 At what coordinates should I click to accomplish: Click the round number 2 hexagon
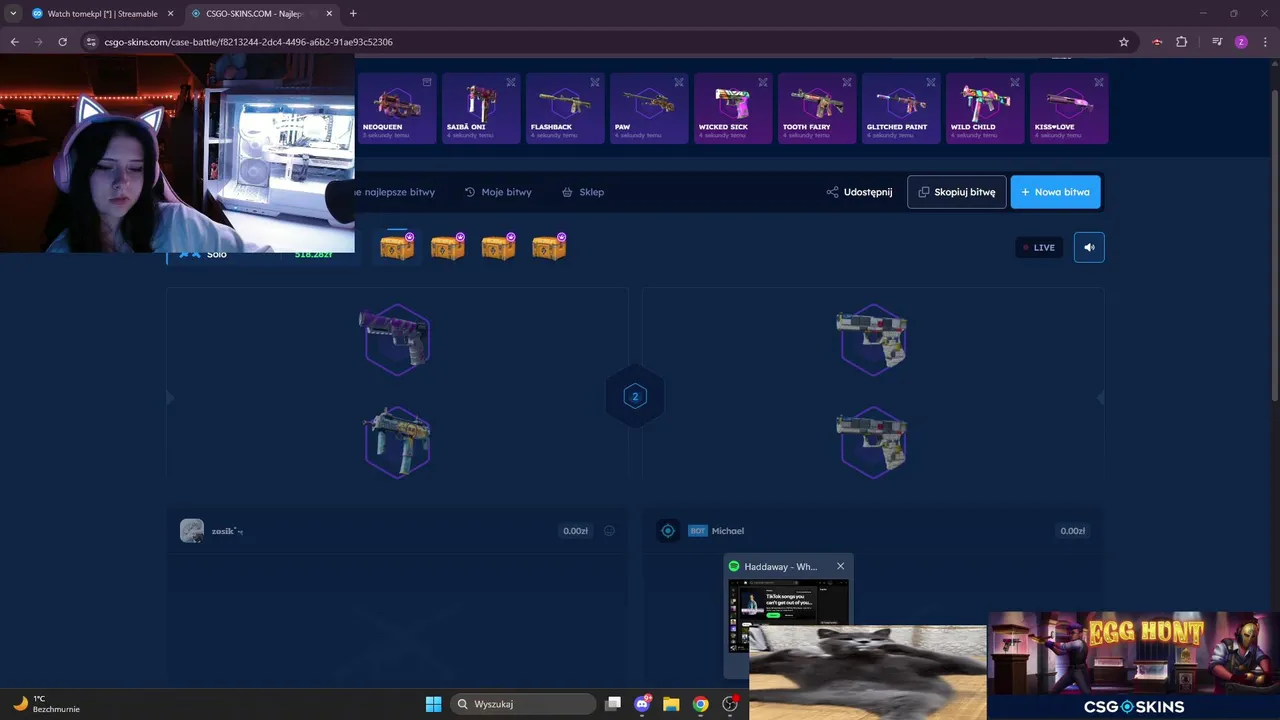click(634, 397)
